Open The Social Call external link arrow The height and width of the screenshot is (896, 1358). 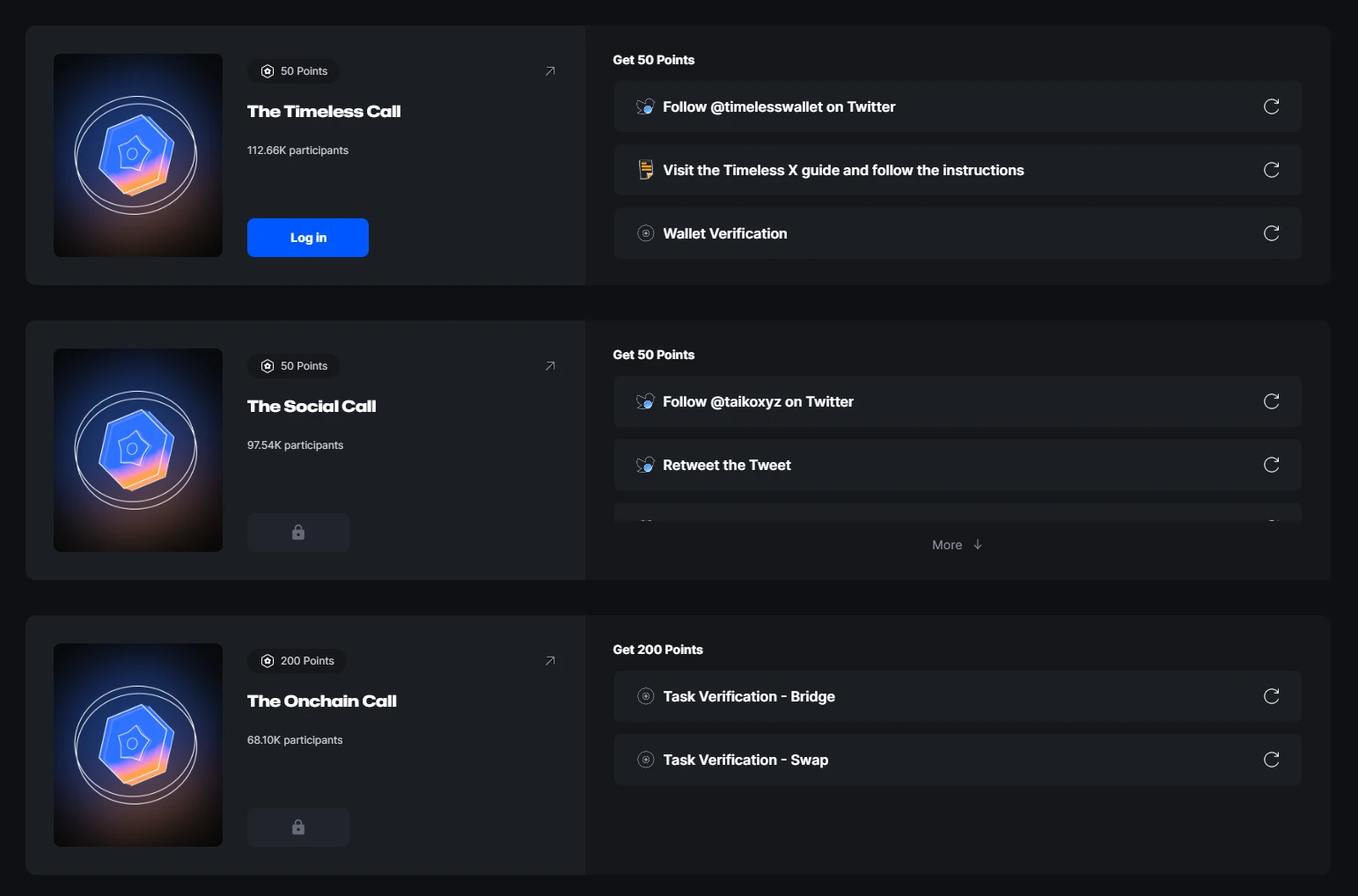550,366
